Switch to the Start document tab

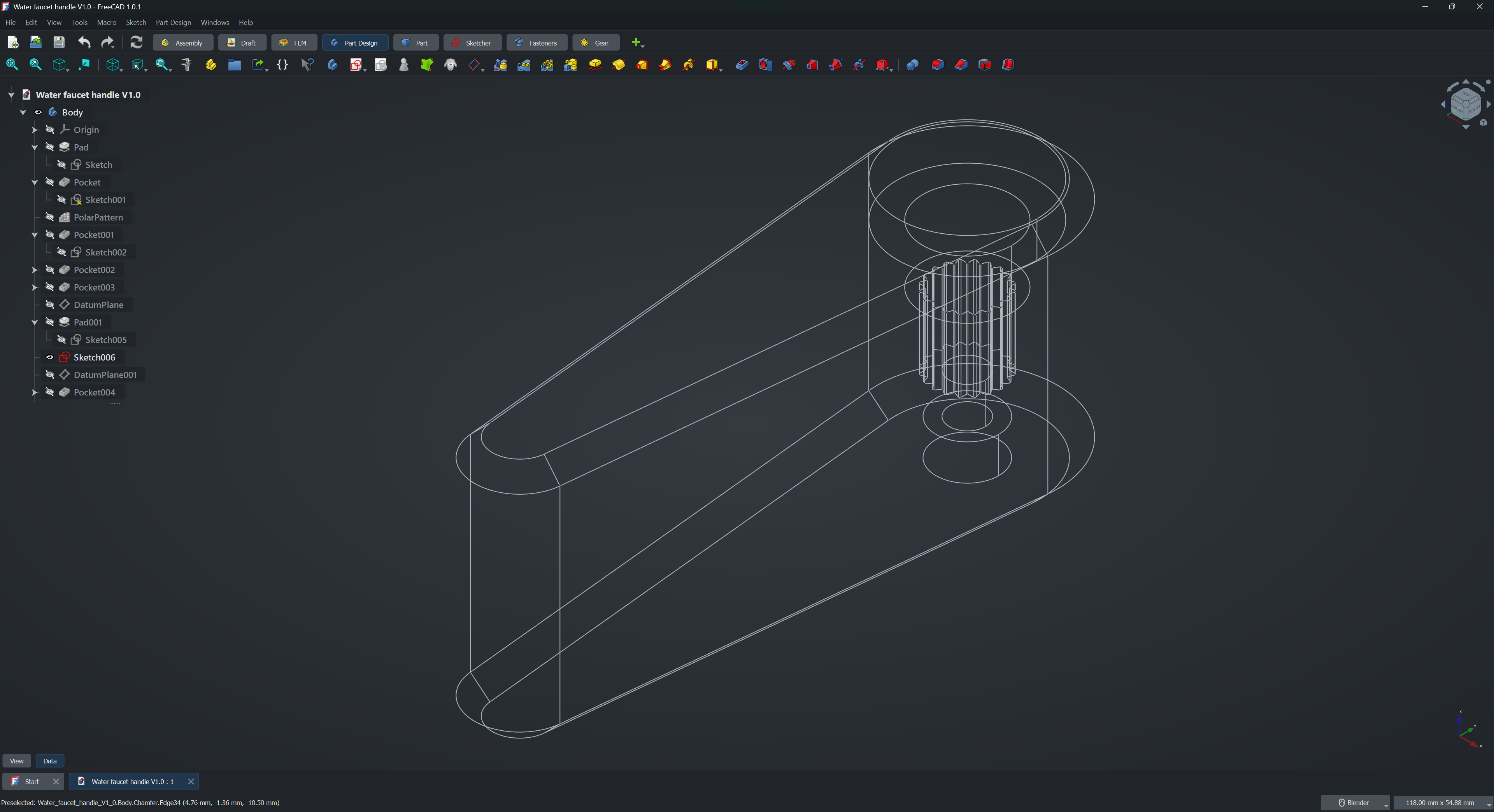[32, 781]
